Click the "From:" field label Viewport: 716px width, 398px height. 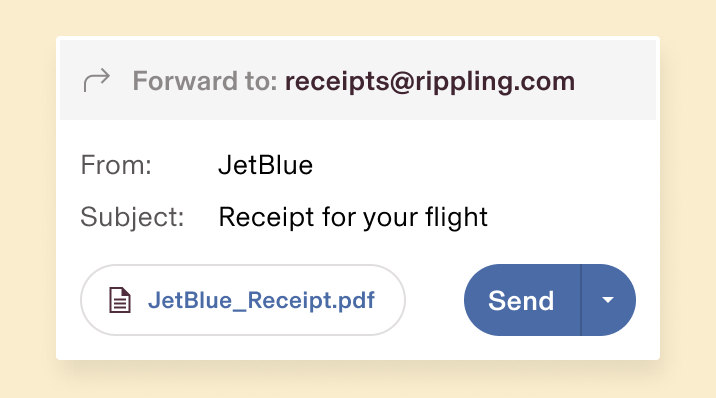[x=116, y=165]
